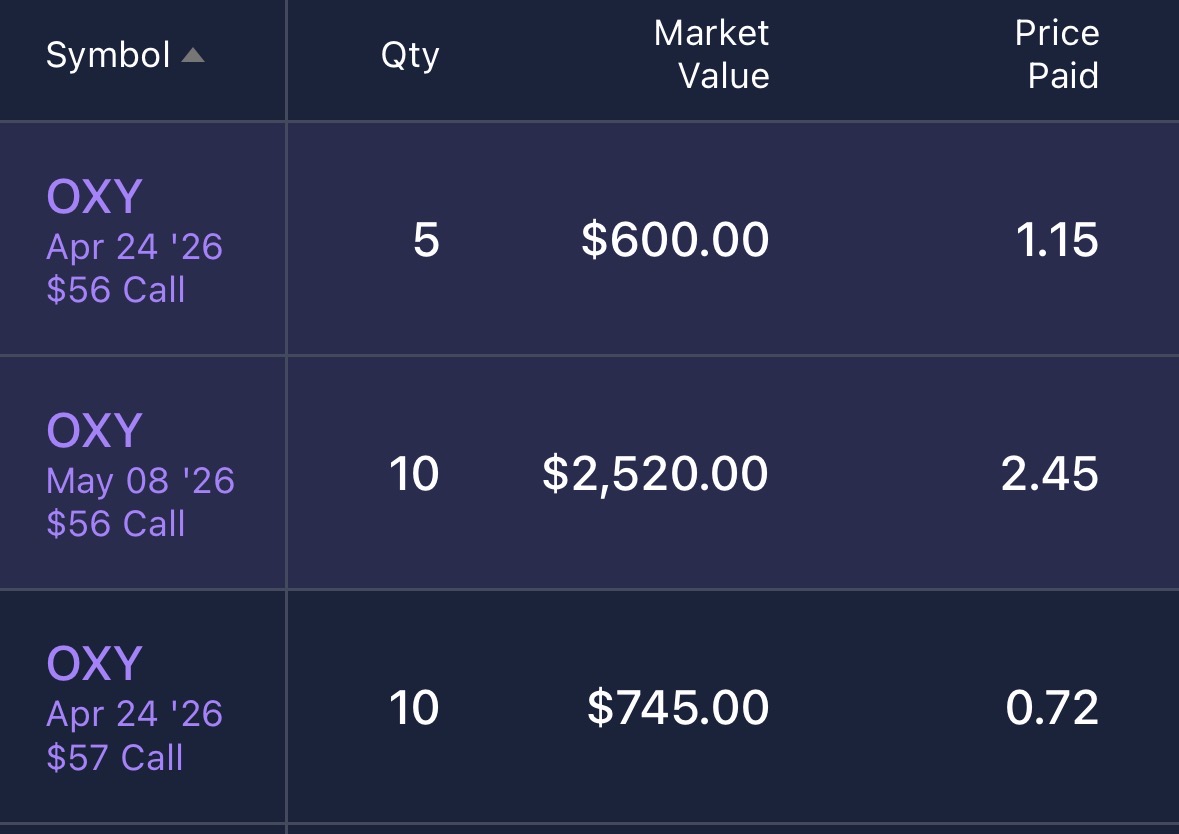Select the 0.72 price paid cell
Viewport: 1179px width, 834px height.
[x=1052, y=708]
